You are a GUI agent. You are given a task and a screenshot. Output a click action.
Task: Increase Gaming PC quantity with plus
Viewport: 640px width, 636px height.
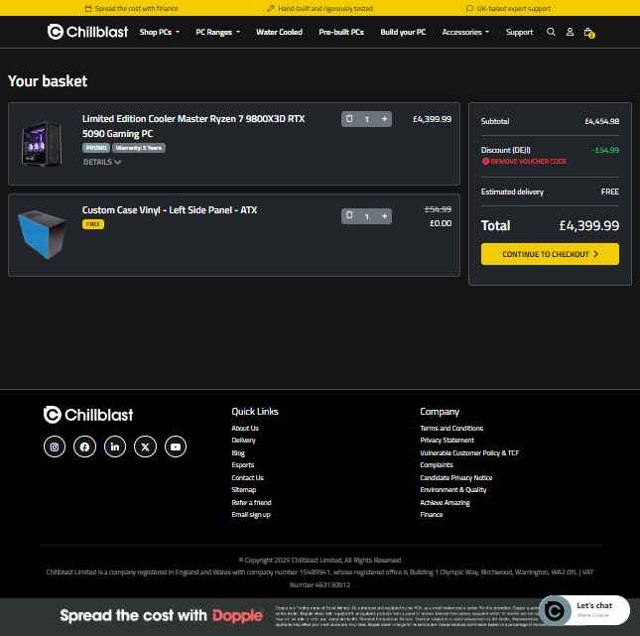pyautogui.click(x=384, y=119)
